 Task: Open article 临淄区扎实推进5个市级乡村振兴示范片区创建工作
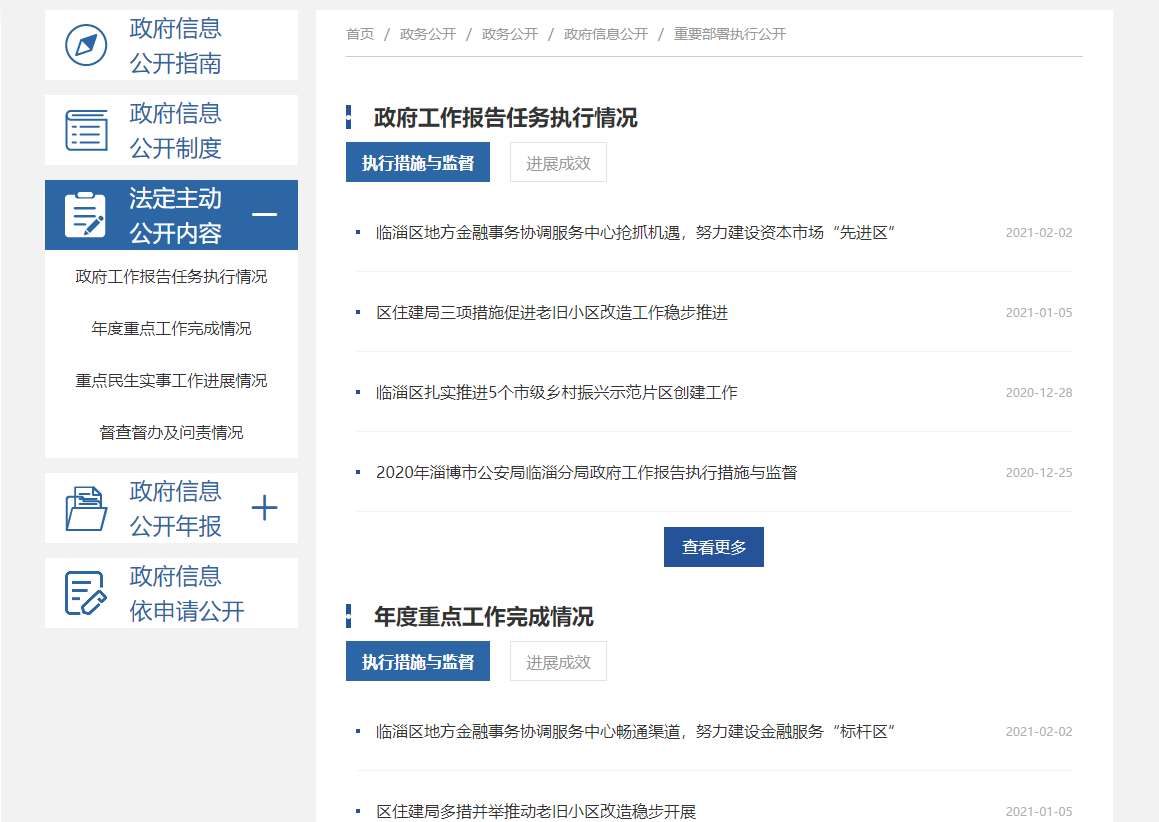pyautogui.click(x=557, y=393)
